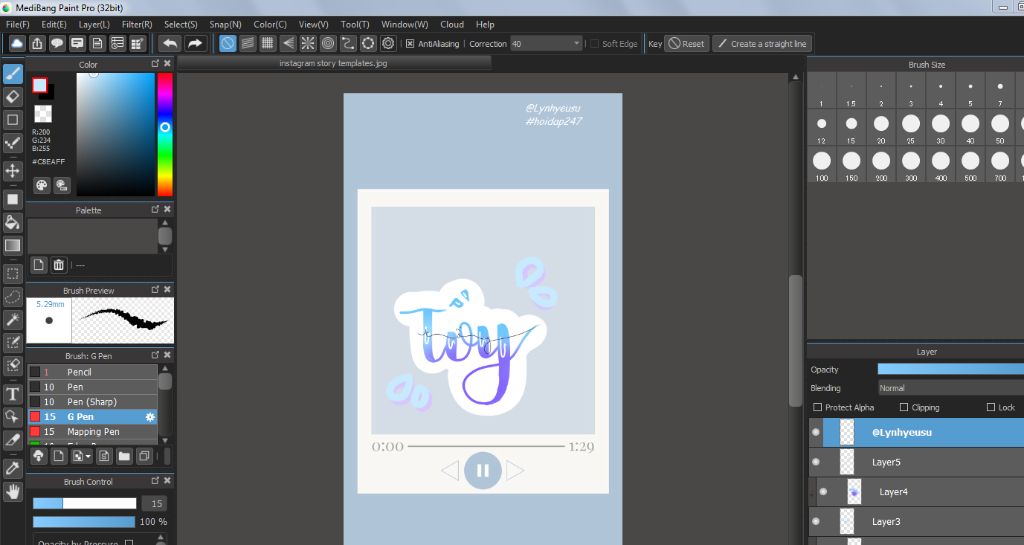Viewport: 1024px width, 545px height.
Task: Click the Undo arrow
Action: pos(170,44)
